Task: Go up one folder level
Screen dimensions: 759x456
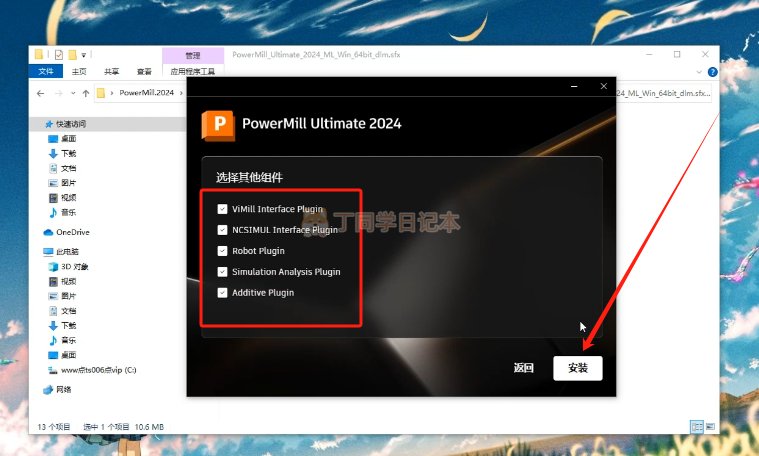Action: click(86, 93)
